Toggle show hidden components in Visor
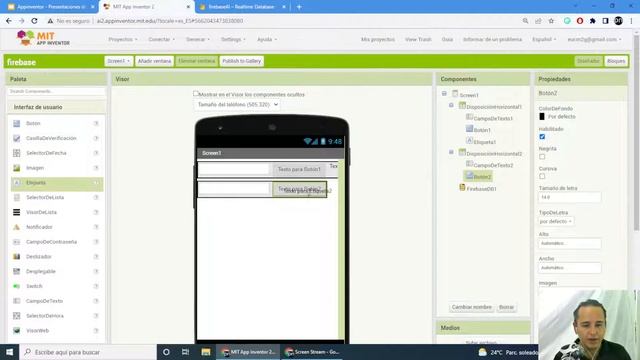The image size is (640, 360). [x=196, y=93]
